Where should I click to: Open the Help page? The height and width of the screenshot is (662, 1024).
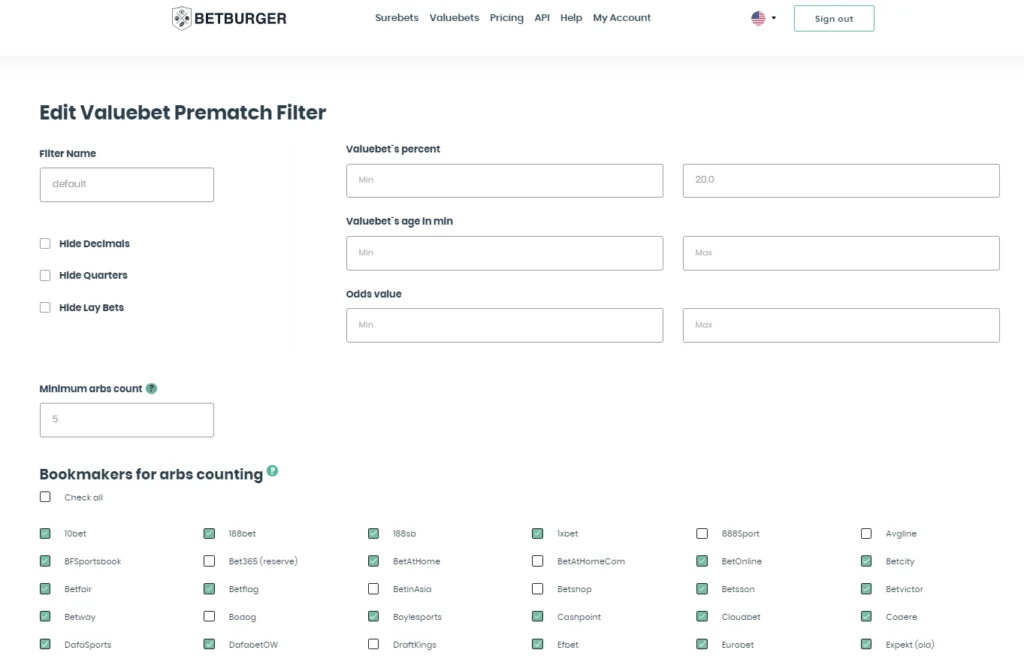click(571, 18)
